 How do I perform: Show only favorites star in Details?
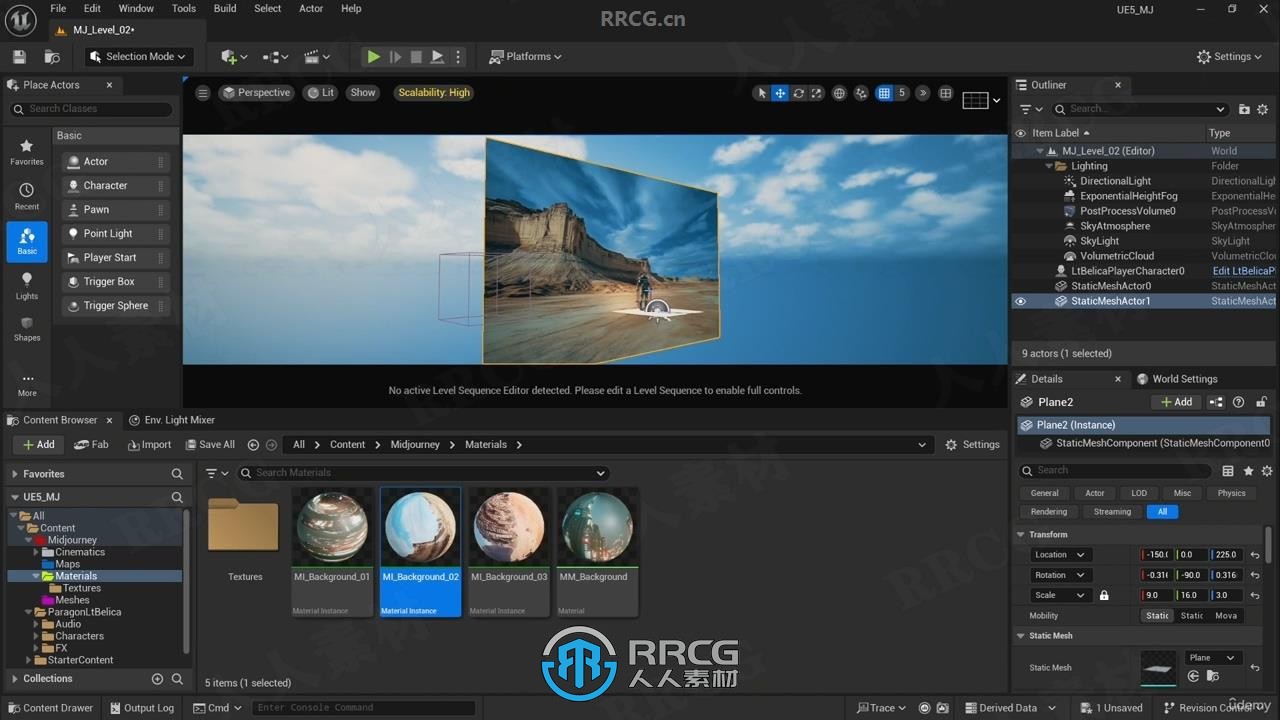[1248, 471]
